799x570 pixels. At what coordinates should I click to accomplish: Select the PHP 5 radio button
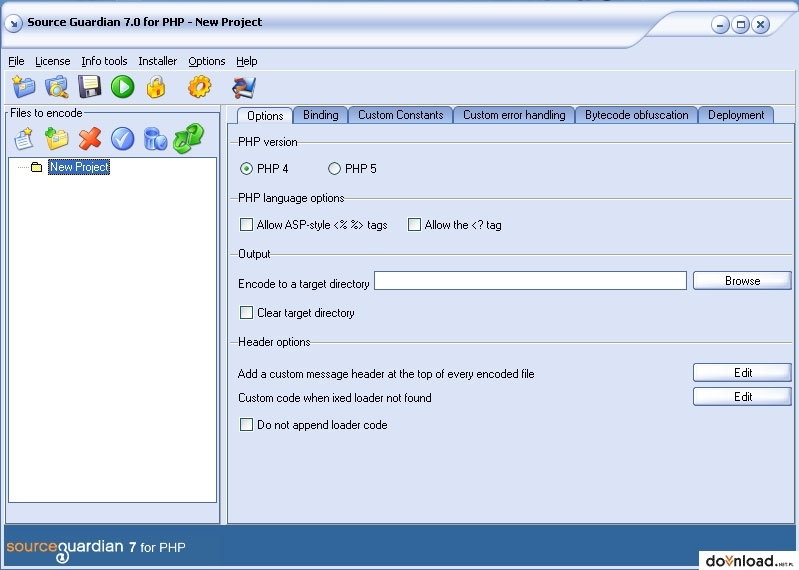[x=334, y=169]
